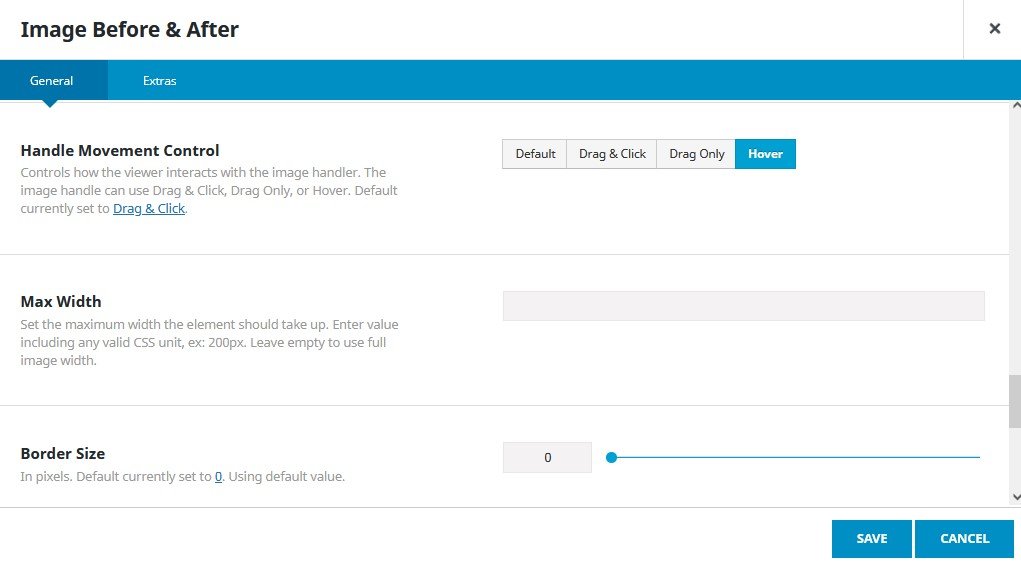
Task: Open the Border Size default value link
Action: pyautogui.click(x=218, y=477)
